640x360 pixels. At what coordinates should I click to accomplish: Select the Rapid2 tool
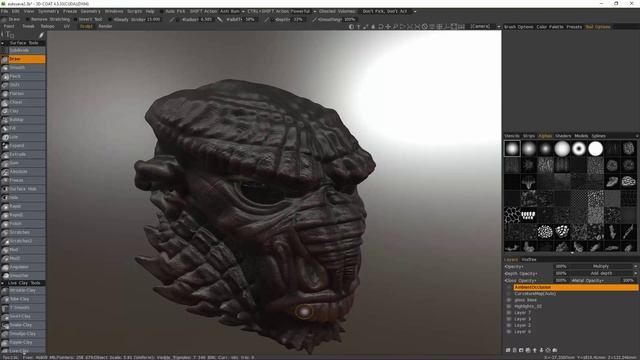tap(23, 215)
